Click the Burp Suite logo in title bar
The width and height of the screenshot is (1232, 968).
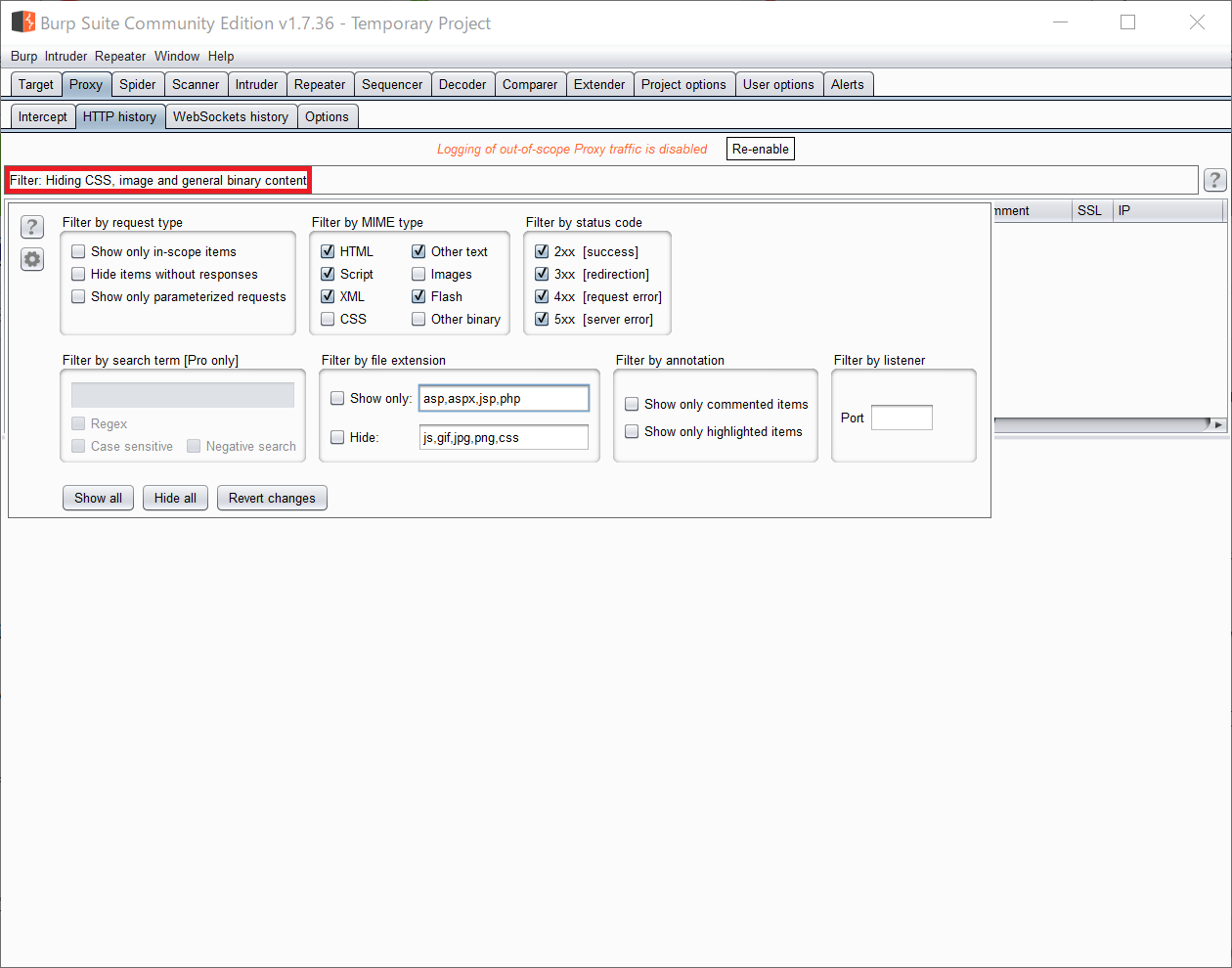point(22,22)
